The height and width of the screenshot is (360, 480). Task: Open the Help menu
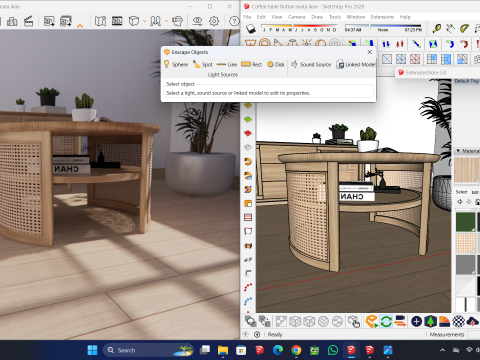point(405,17)
